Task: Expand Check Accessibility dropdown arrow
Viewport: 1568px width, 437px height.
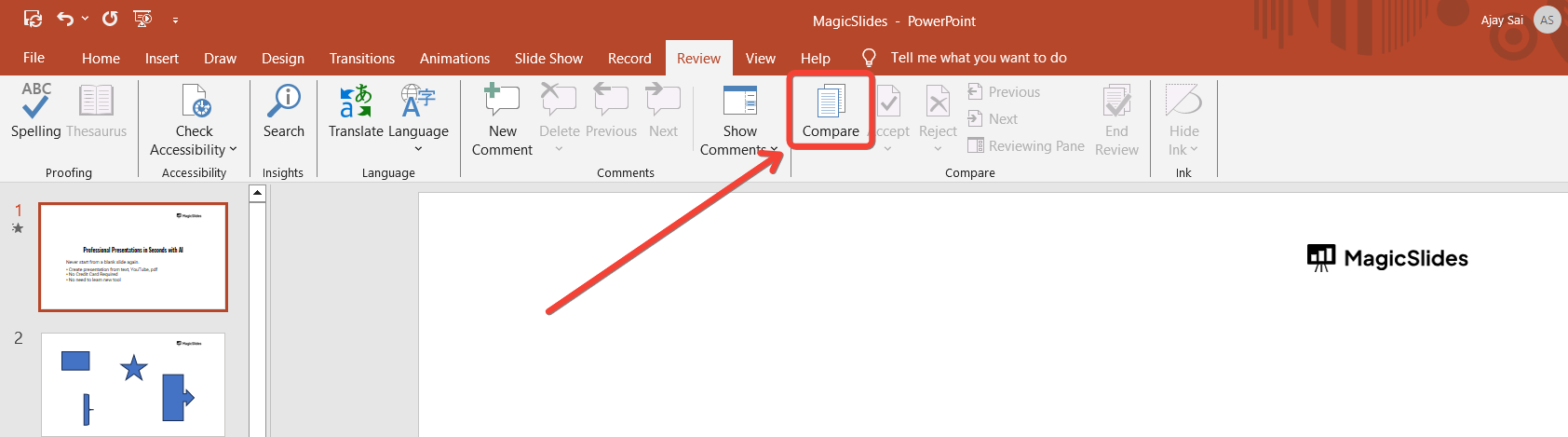Action: pyautogui.click(x=233, y=149)
